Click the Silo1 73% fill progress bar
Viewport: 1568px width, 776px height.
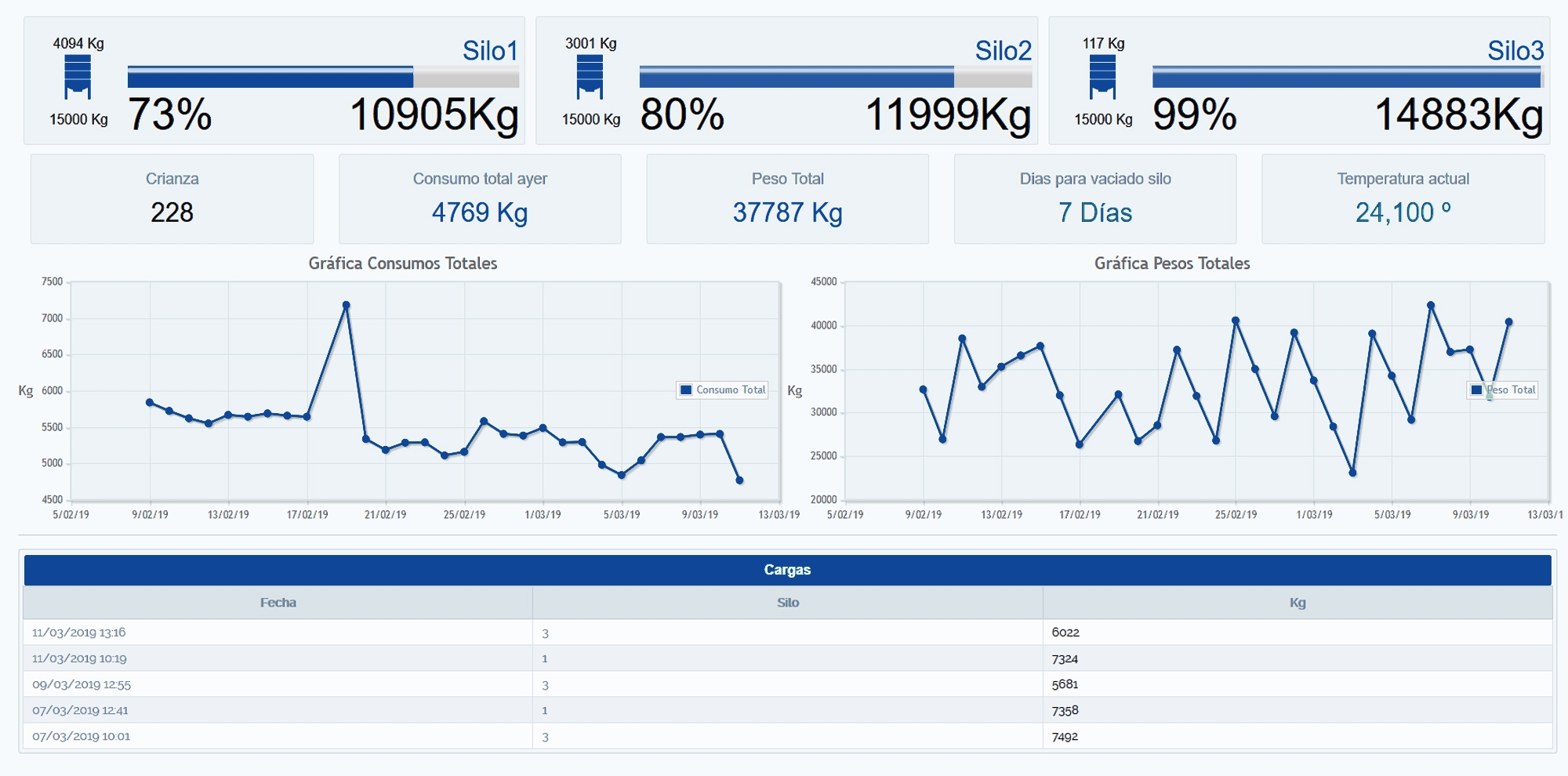(x=323, y=77)
